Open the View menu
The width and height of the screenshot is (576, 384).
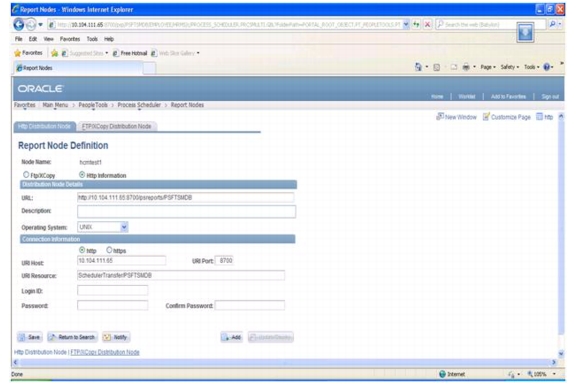click(48, 39)
